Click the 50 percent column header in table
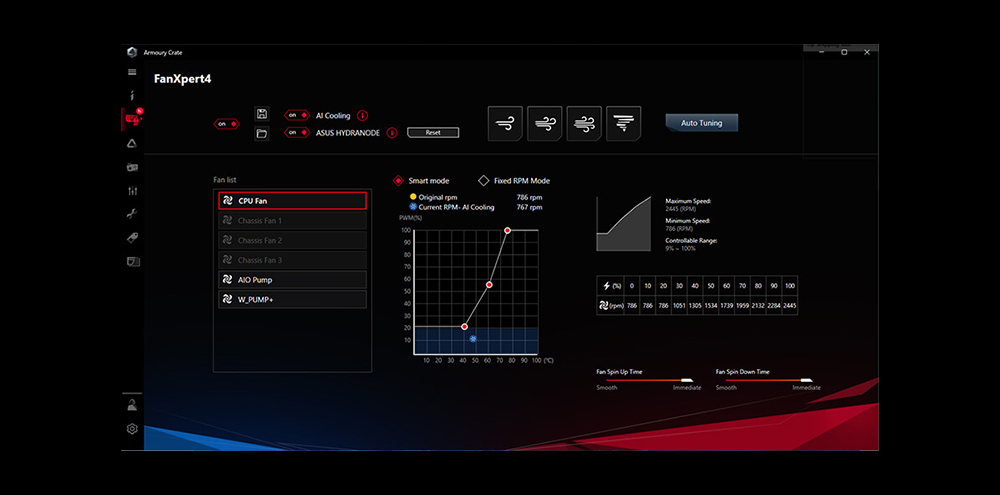Screen dimensions: 1000x495 pyautogui.click(x=711, y=286)
